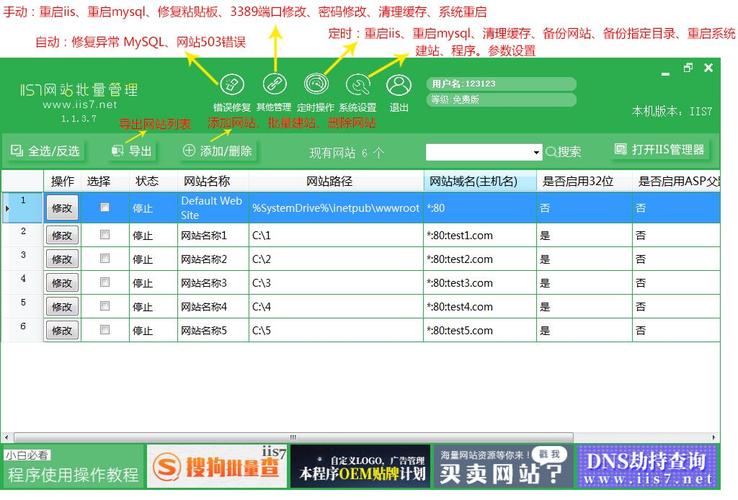Select the %SystemDrive%\inetpub\wwwroot path cell
Image resolution: width=738 pixels, height=500 pixels.
[x=336, y=208]
